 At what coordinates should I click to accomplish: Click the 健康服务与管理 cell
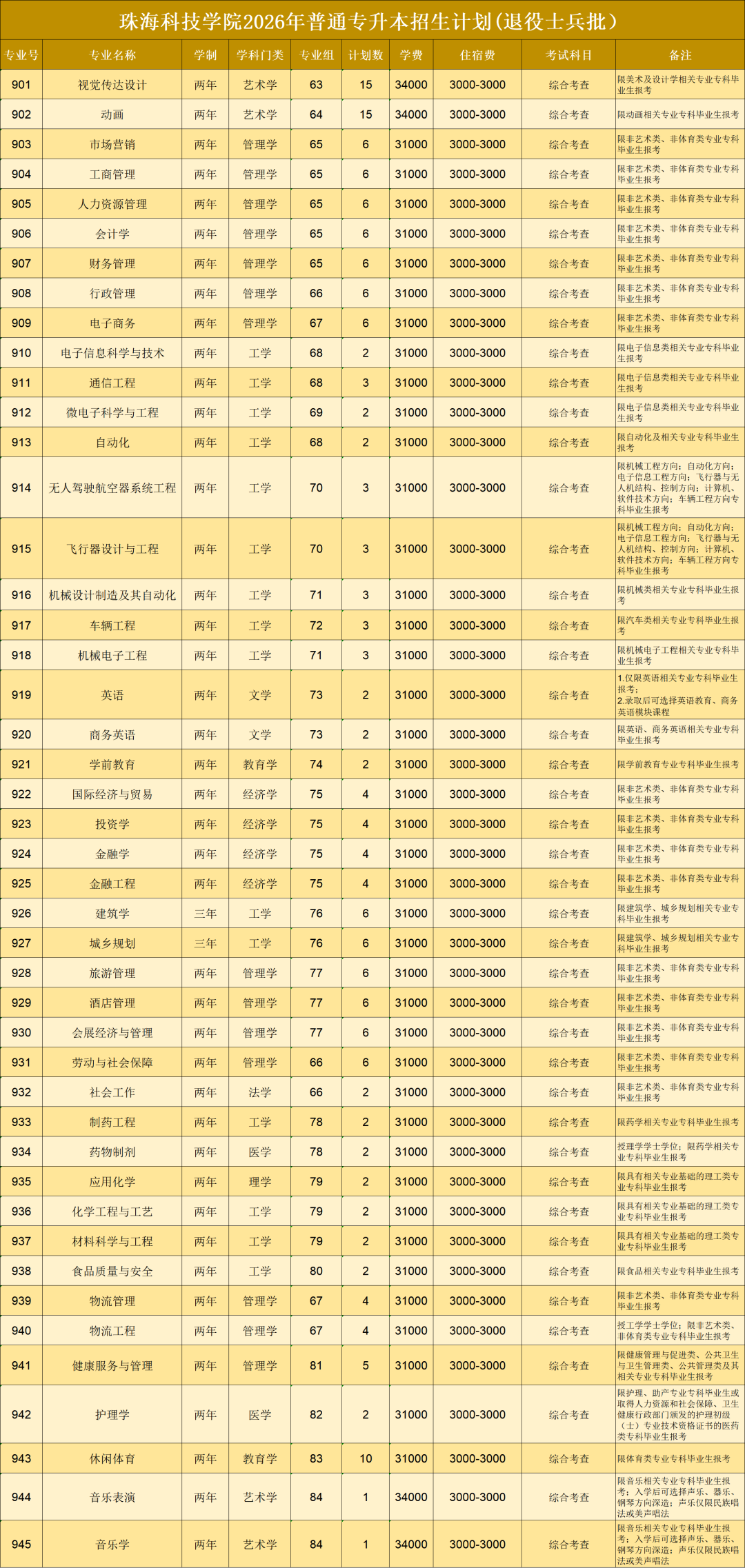click(112, 1365)
